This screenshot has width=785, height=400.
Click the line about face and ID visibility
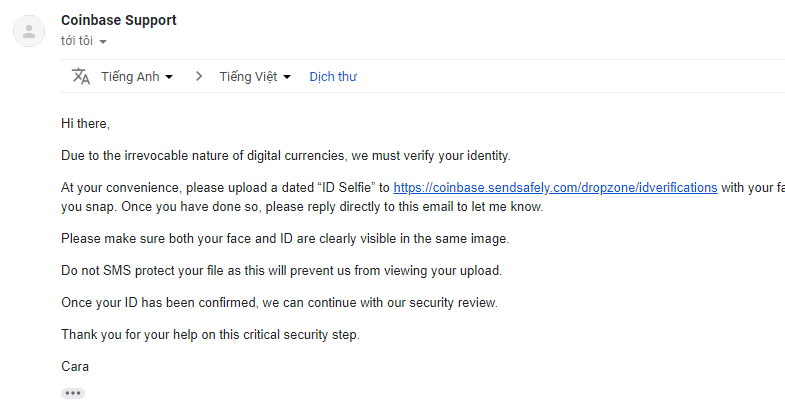click(285, 239)
